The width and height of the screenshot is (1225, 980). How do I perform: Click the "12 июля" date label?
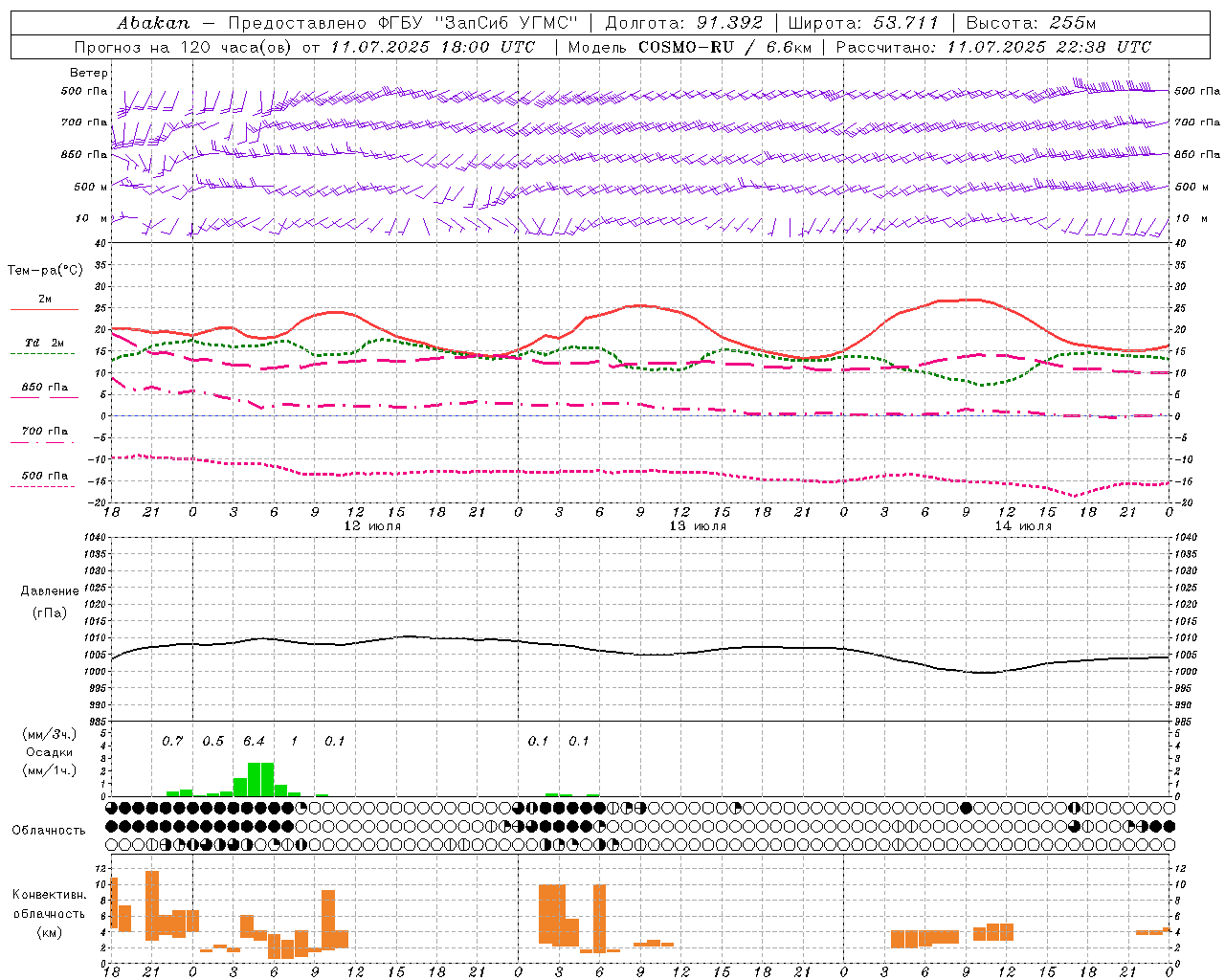coord(372,526)
